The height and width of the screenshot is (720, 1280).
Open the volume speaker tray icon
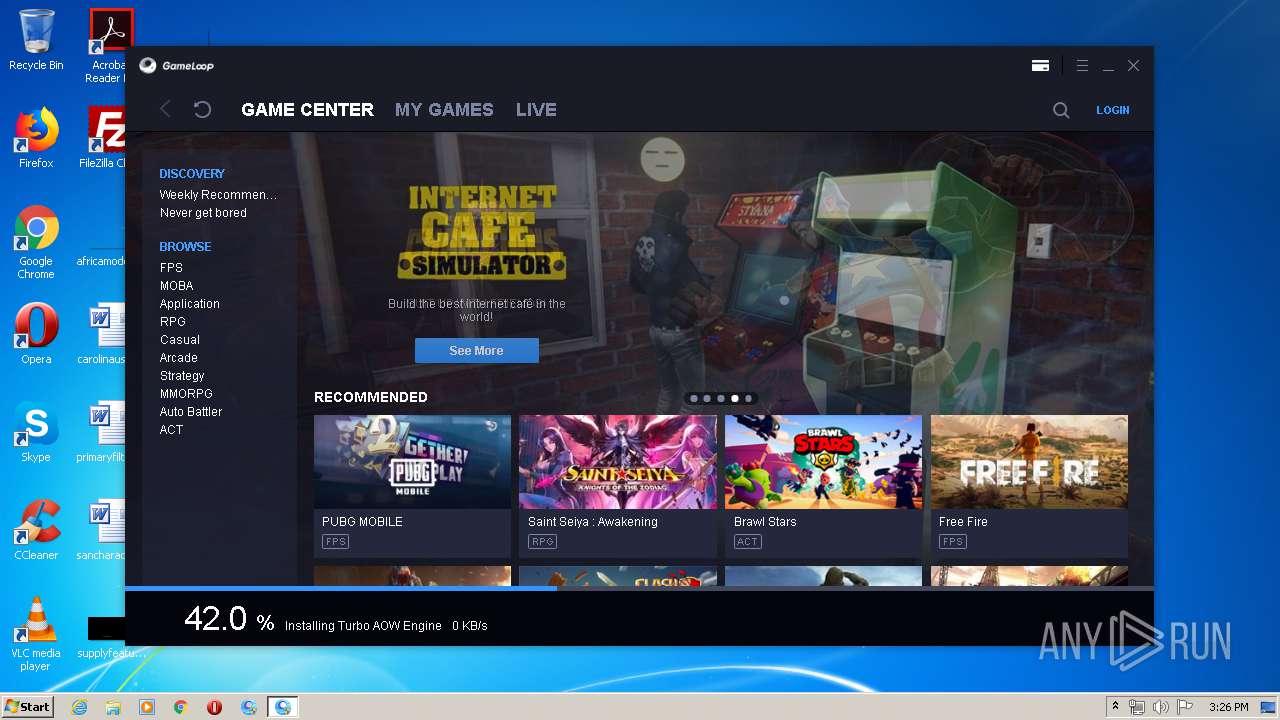pos(1161,707)
